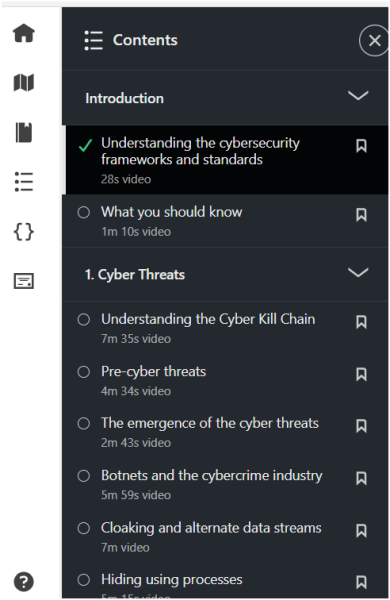Toggle completion circle for 'Pre-cyber threats'
Viewport: 390px width, 600px height.
click(x=83, y=372)
